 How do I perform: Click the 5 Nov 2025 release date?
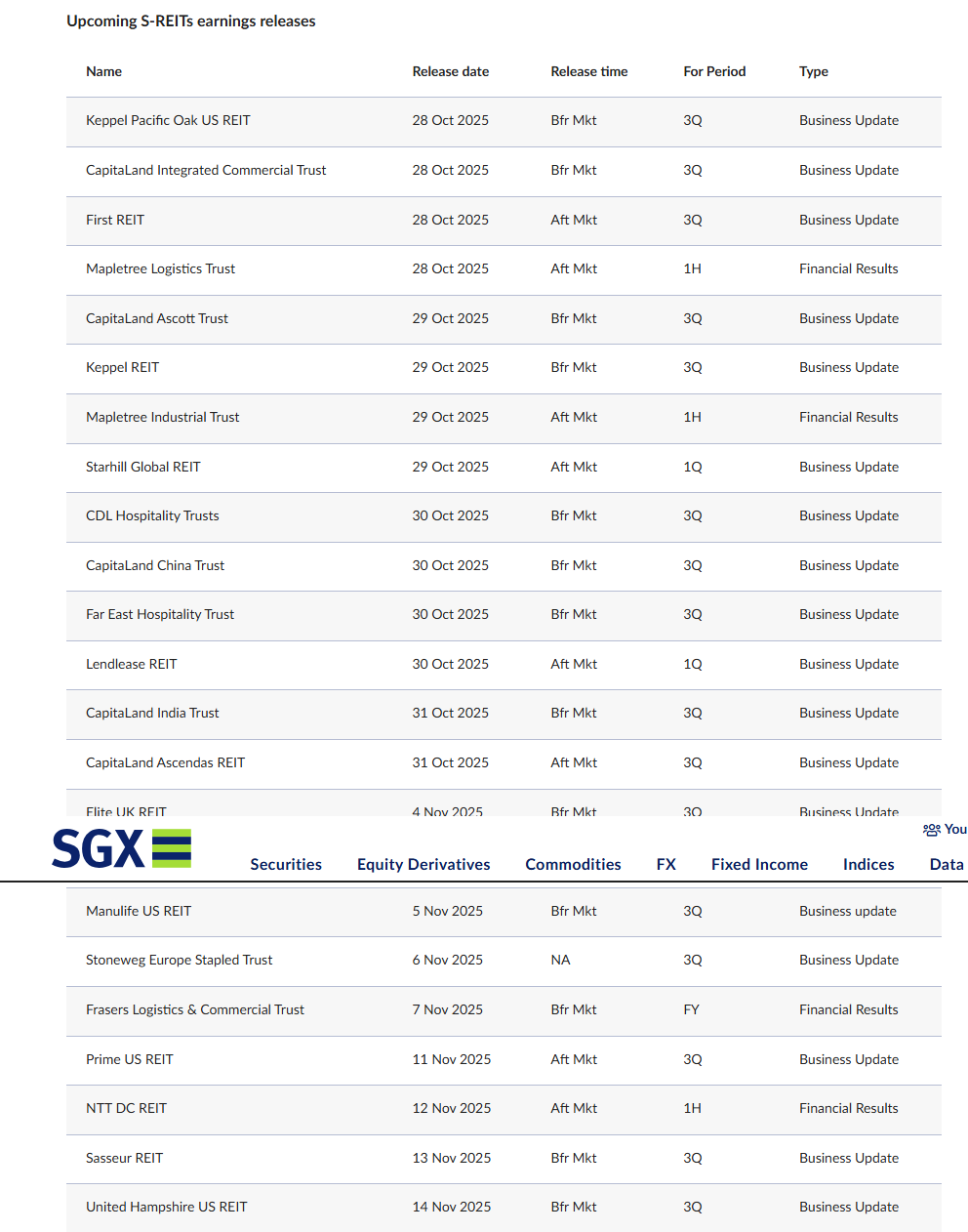coord(447,911)
